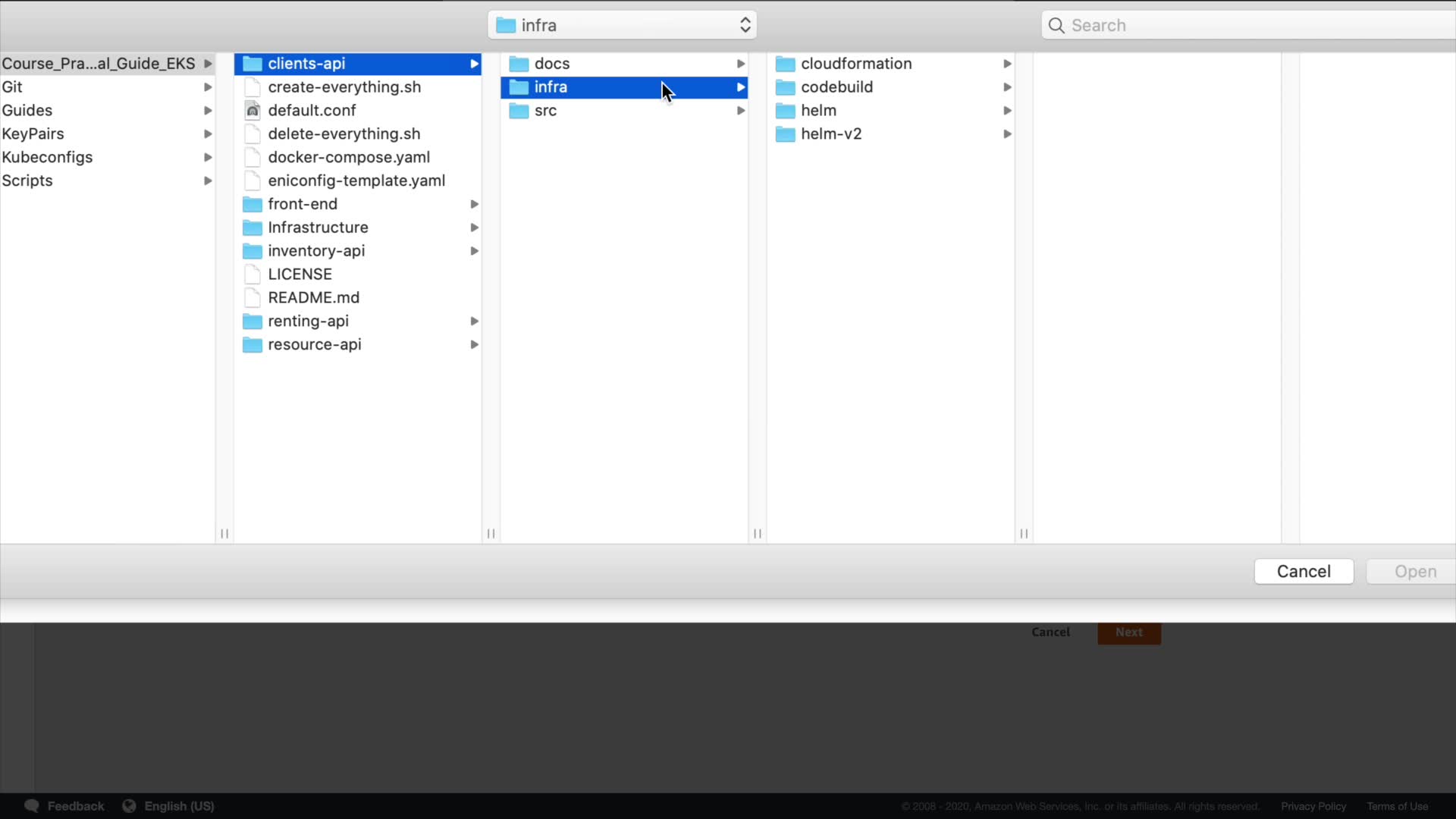The width and height of the screenshot is (1456, 819).
Task: Expand the src folder disclosure arrow
Action: 740,111
